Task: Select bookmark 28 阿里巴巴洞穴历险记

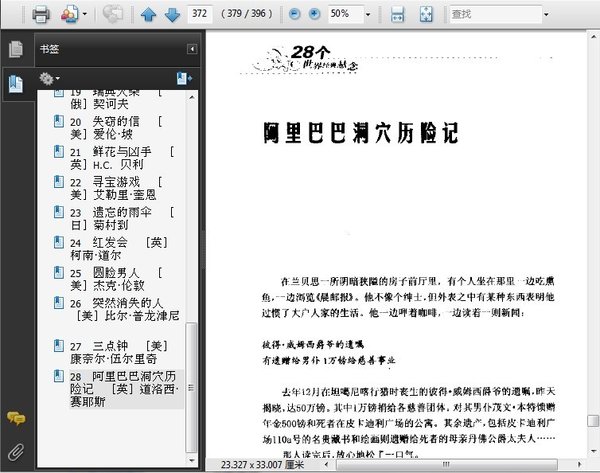Action: [124, 389]
